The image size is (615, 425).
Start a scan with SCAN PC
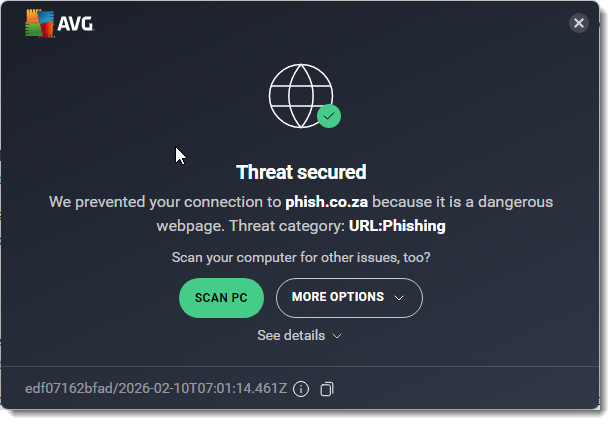(221, 298)
